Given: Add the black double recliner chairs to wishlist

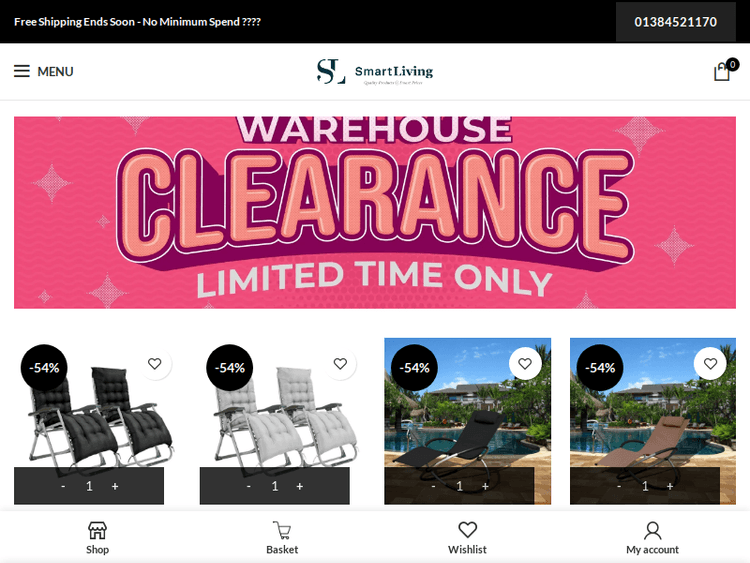Looking at the screenshot, I should pyautogui.click(x=154, y=364).
